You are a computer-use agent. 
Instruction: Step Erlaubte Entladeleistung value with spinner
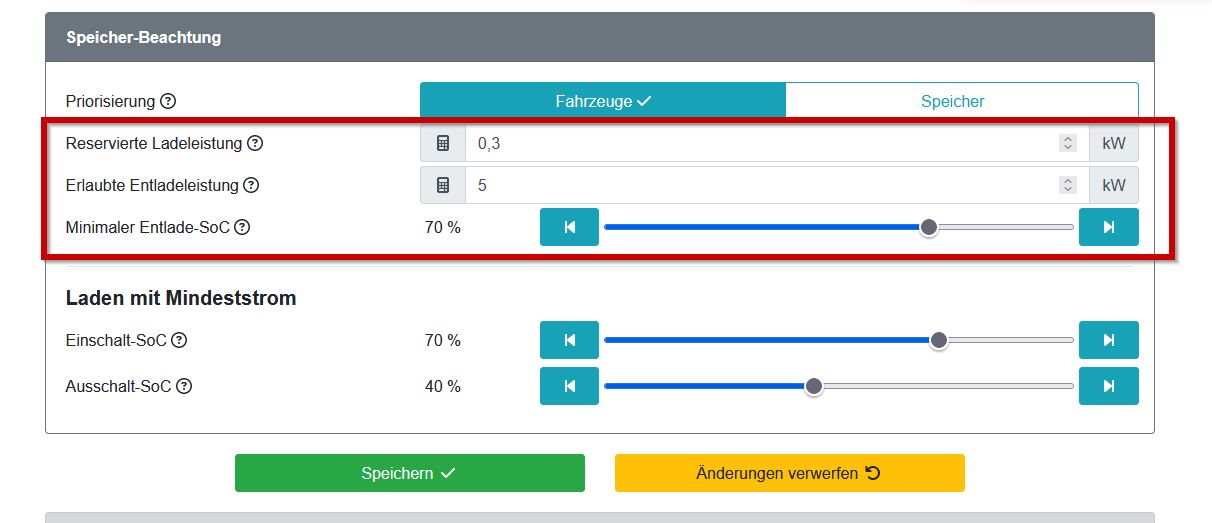point(1068,185)
